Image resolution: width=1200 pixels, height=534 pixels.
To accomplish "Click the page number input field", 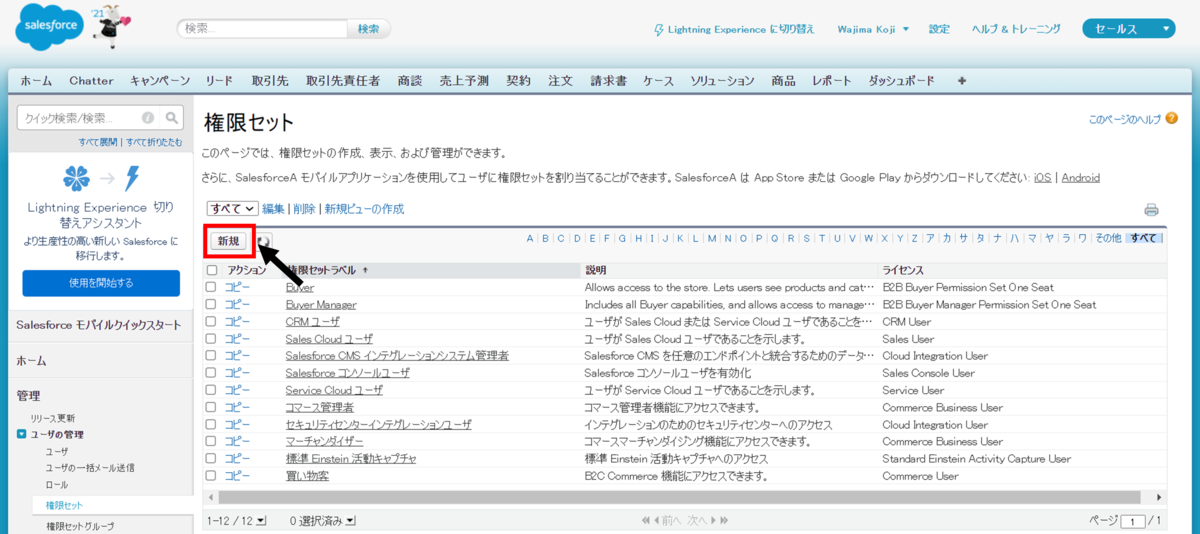I will pyautogui.click(x=1134, y=521).
